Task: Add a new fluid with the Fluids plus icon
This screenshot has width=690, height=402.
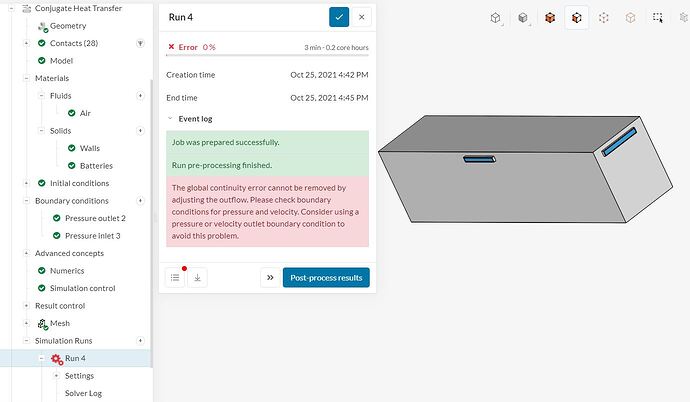Action: click(140, 95)
